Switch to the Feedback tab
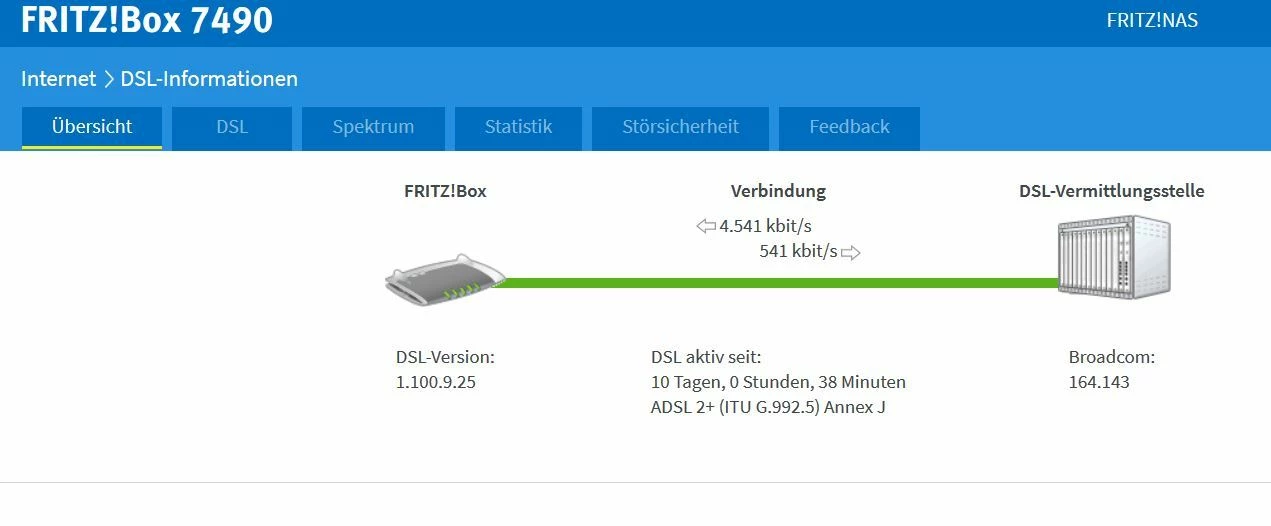This screenshot has width=1271, height=526. point(849,127)
